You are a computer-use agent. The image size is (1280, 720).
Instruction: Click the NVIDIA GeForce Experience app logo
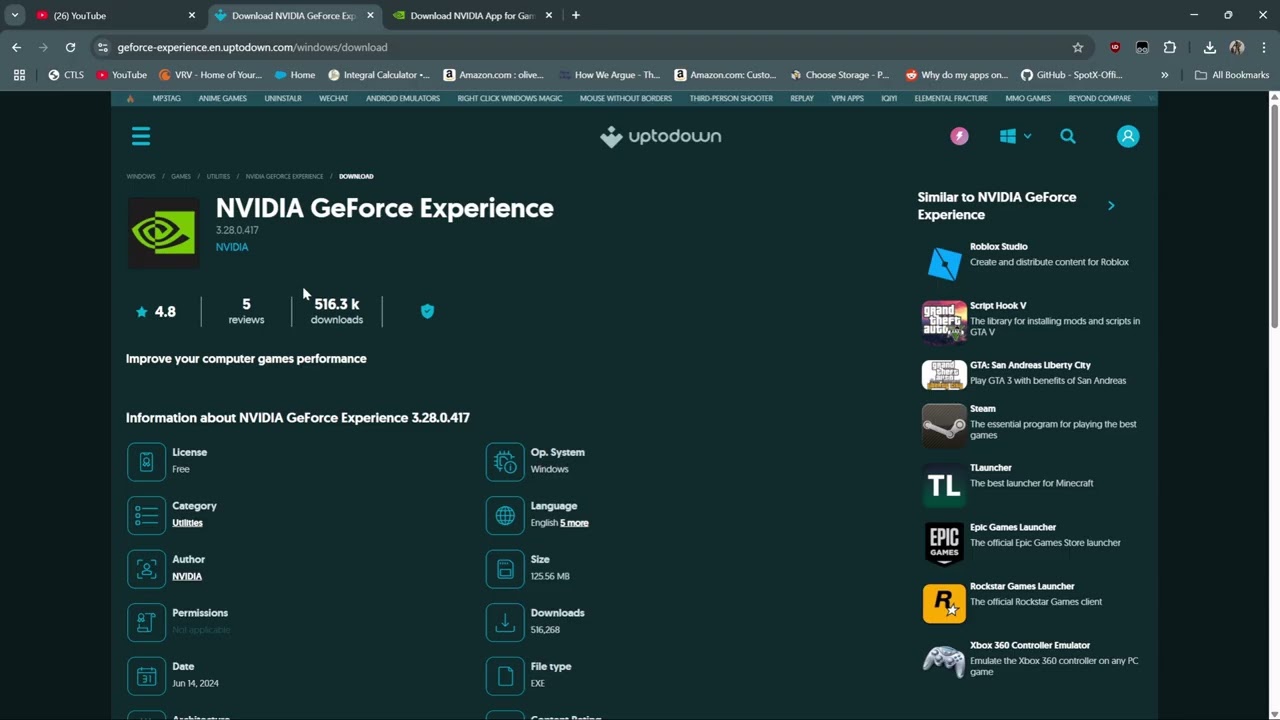163,233
